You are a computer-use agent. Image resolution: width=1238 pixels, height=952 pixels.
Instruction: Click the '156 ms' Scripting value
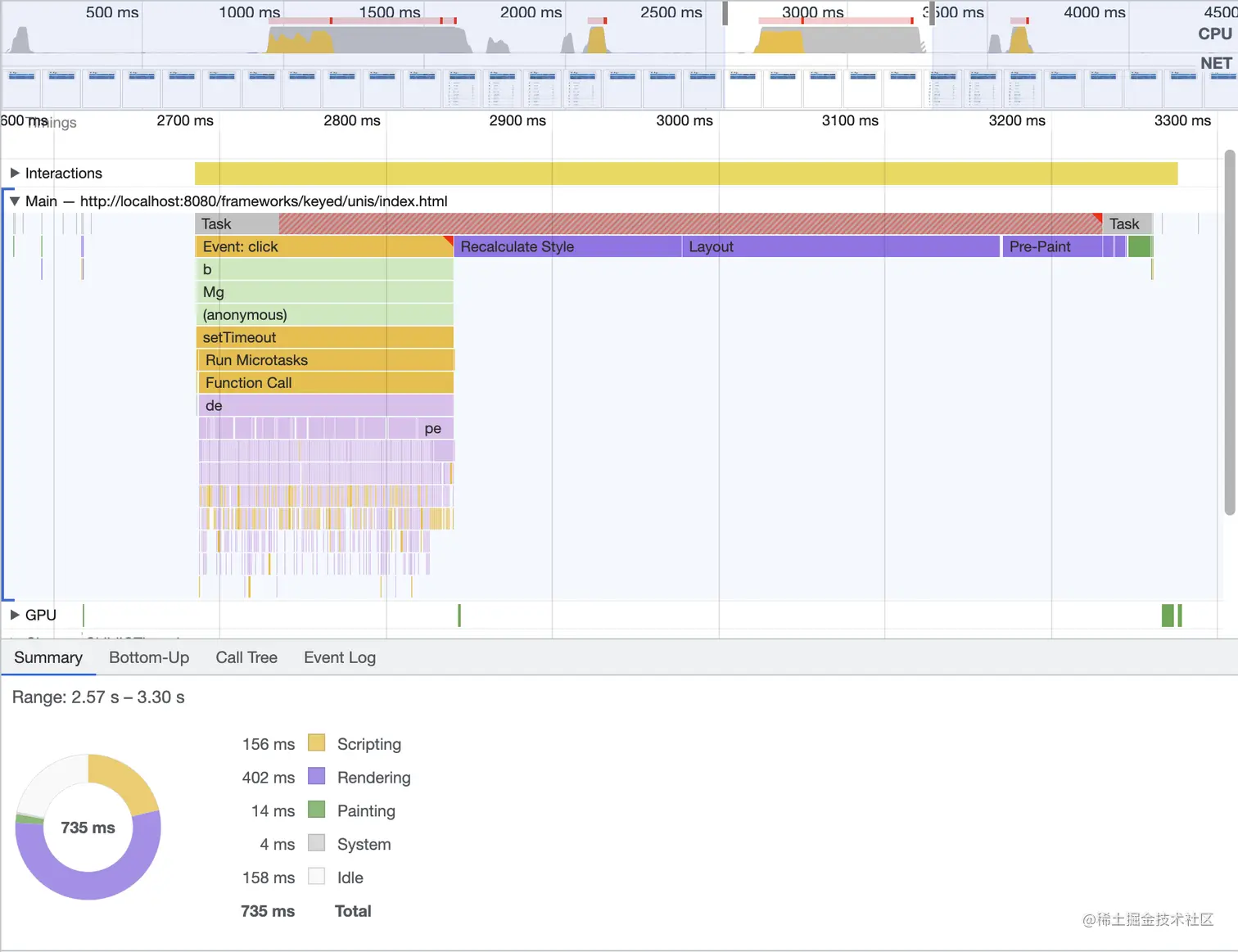click(269, 744)
